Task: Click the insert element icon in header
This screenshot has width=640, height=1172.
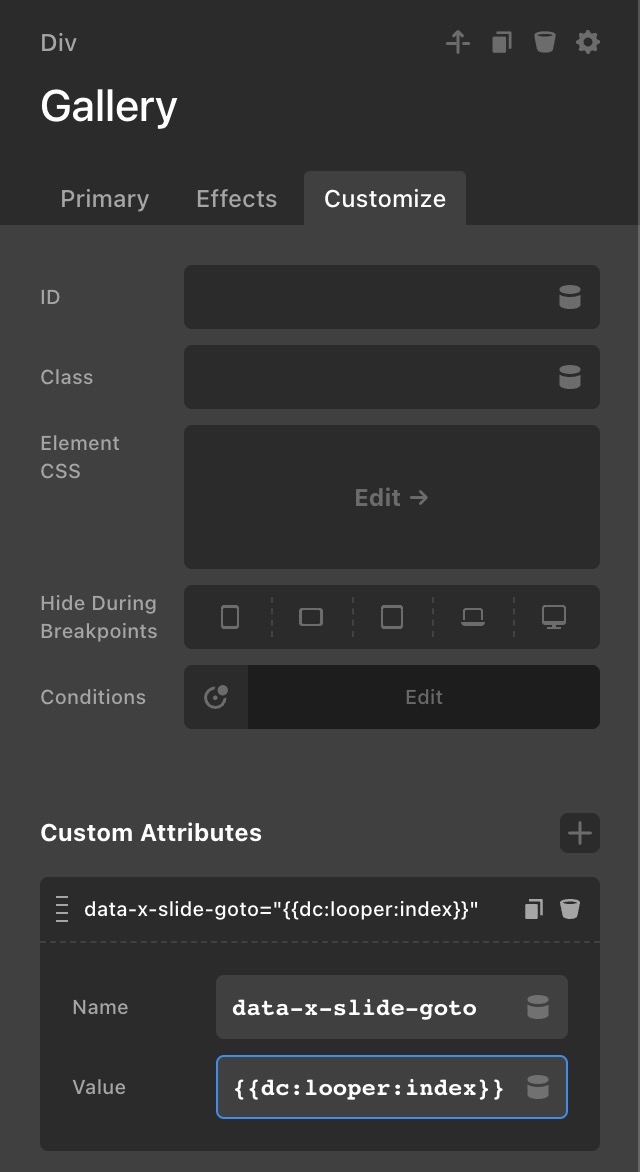Action: (x=458, y=42)
